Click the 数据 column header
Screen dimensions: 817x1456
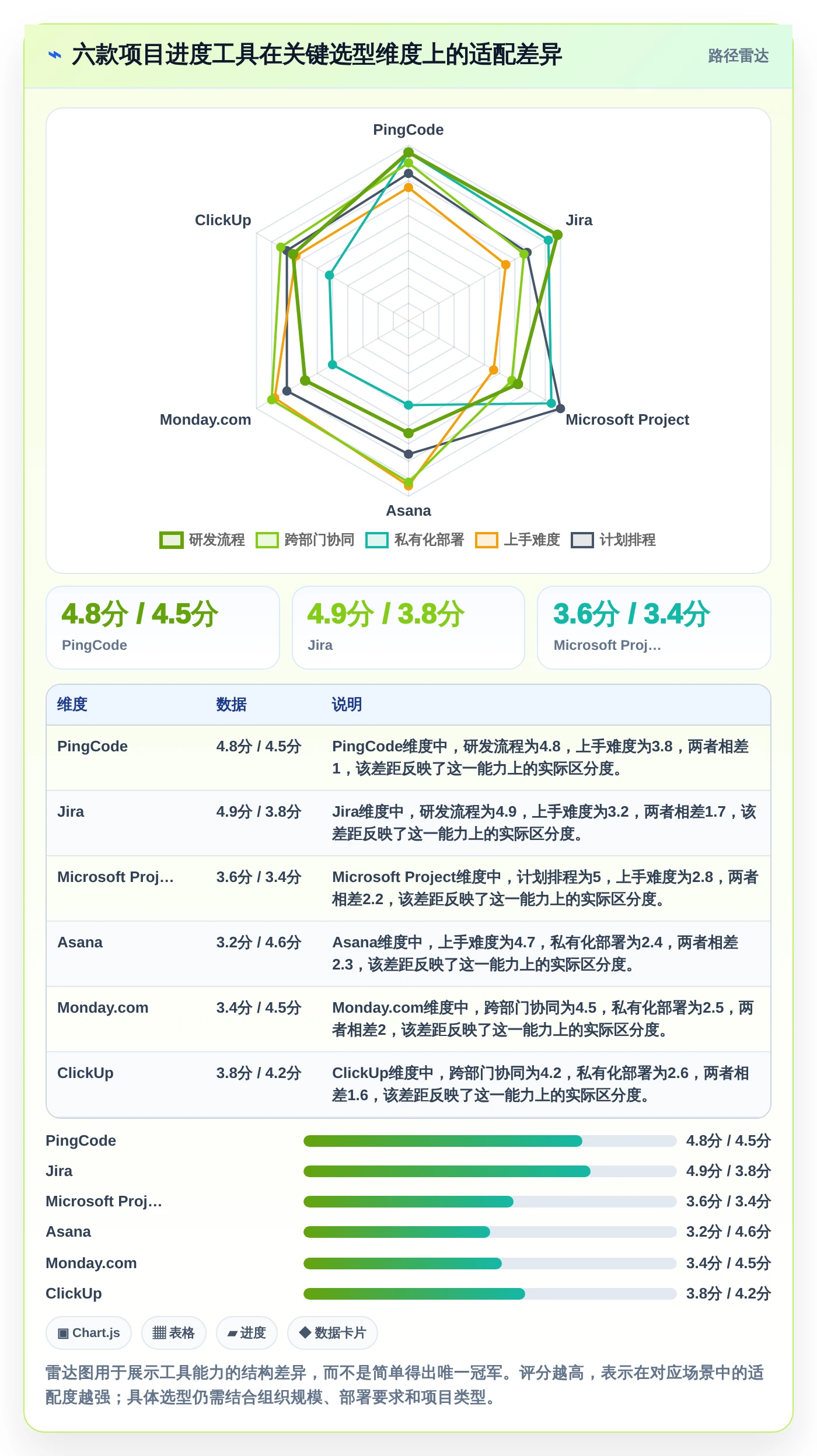coord(232,705)
